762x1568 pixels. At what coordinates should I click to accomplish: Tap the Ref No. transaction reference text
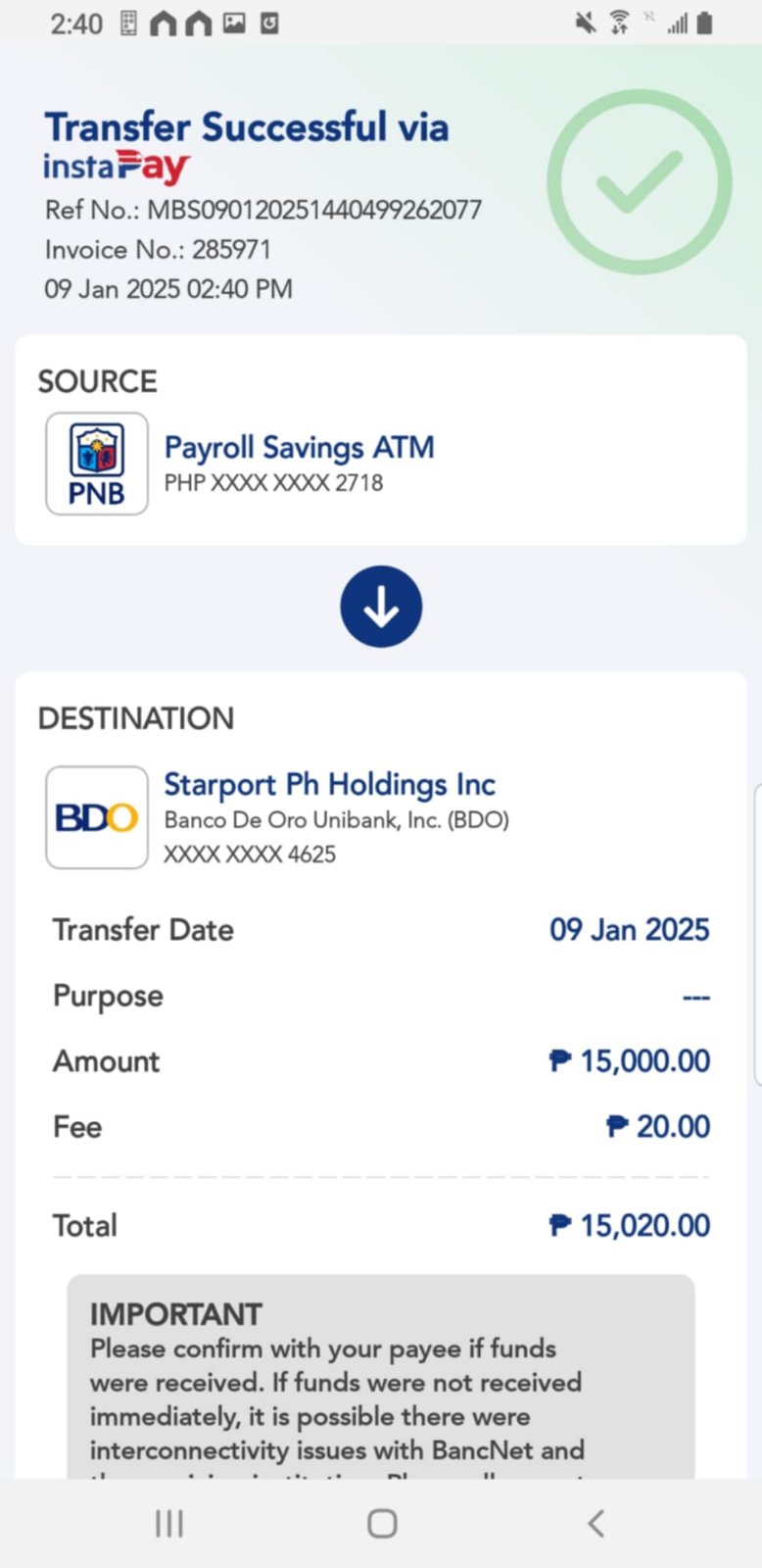(263, 210)
